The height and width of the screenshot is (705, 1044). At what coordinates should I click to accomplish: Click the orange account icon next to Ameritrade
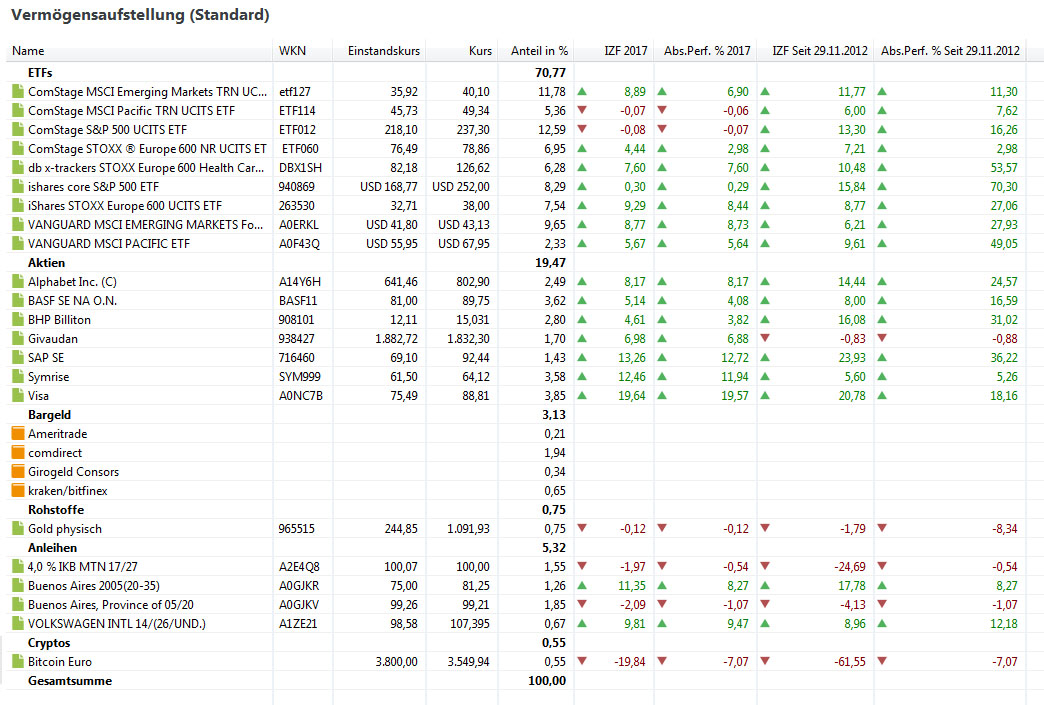[x=18, y=433]
